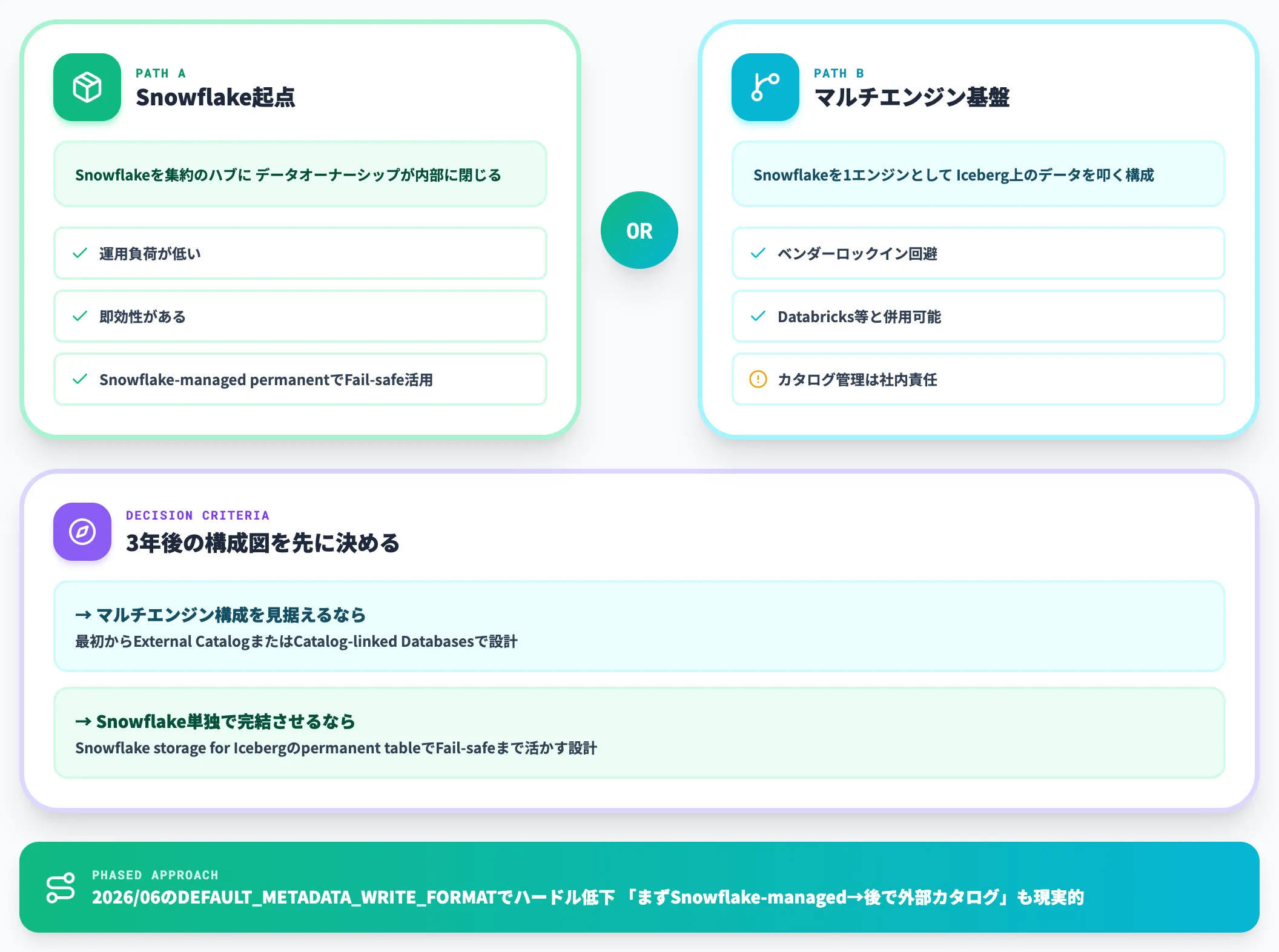This screenshot has height=952, width=1279.
Task: Click the summary box Snowflakeを集約のハブに
Action: 300,174
